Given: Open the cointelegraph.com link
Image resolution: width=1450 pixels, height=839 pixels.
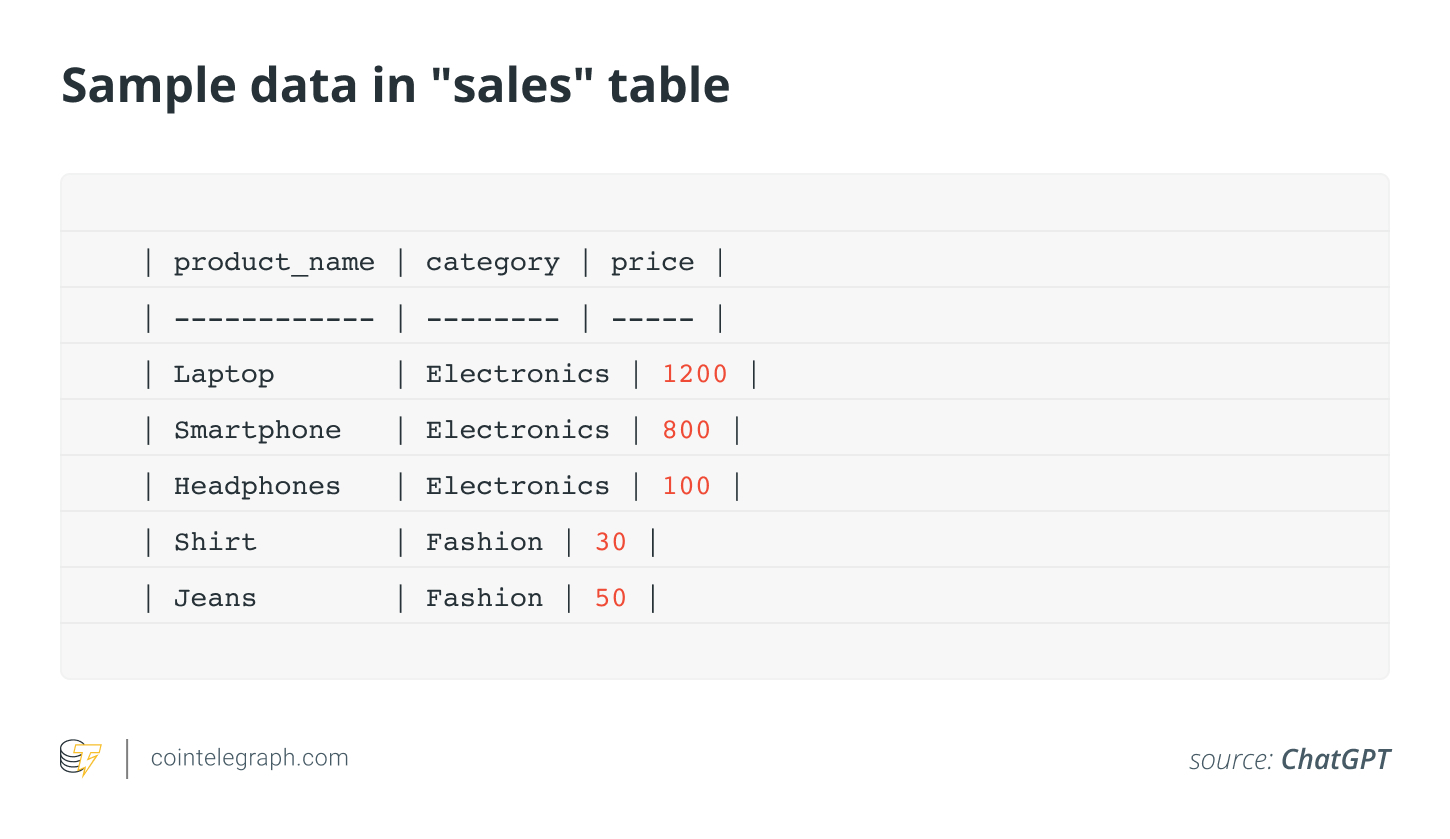Looking at the screenshot, I should (249, 758).
